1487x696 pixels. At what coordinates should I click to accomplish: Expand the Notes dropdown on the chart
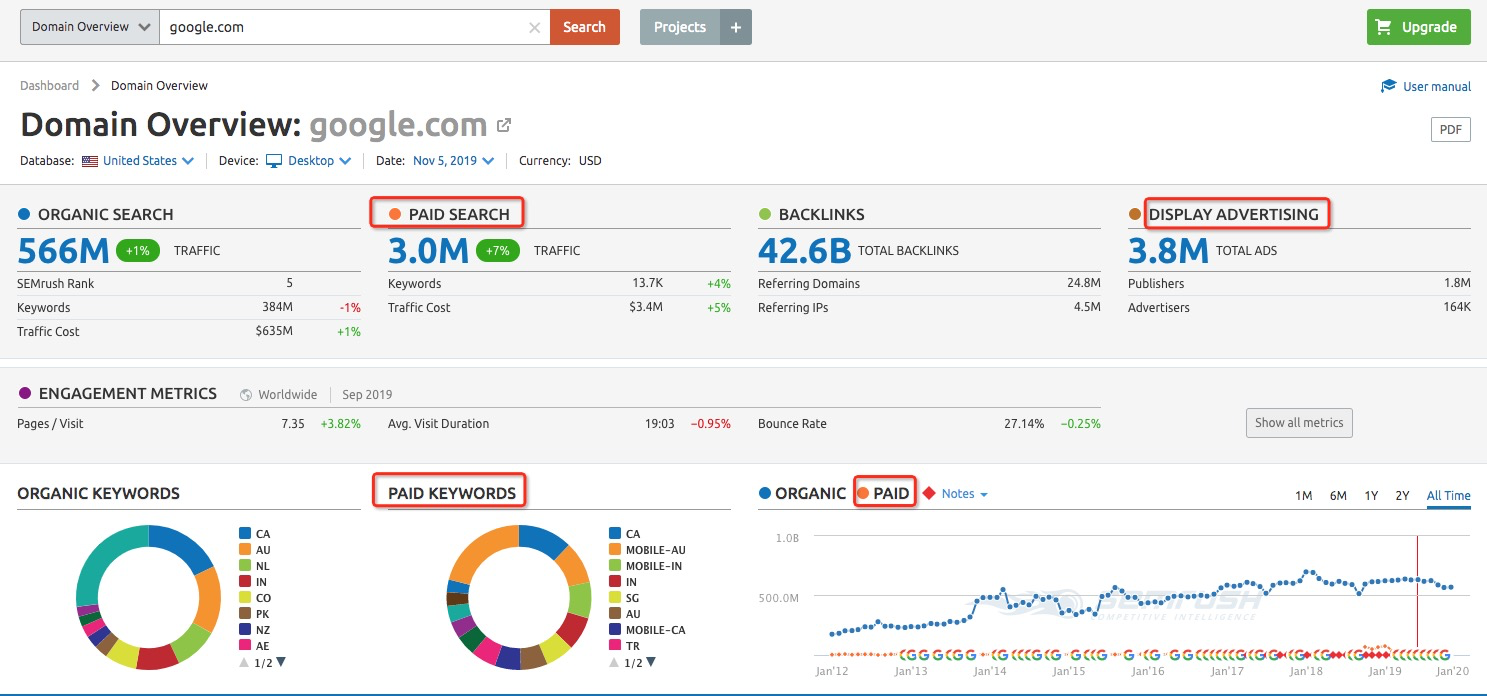coord(965,494)
